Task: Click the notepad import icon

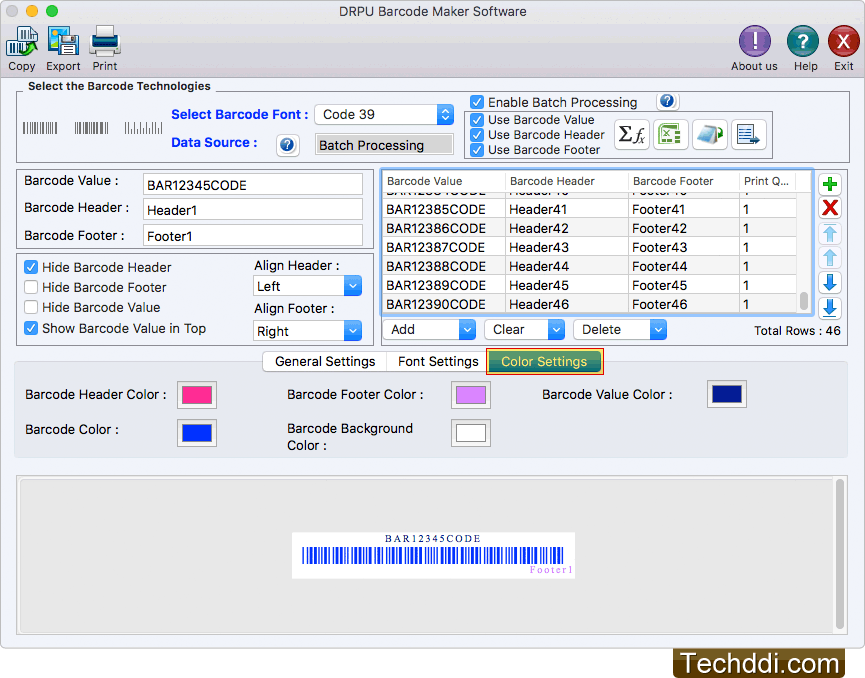Action: pos(709,134)
